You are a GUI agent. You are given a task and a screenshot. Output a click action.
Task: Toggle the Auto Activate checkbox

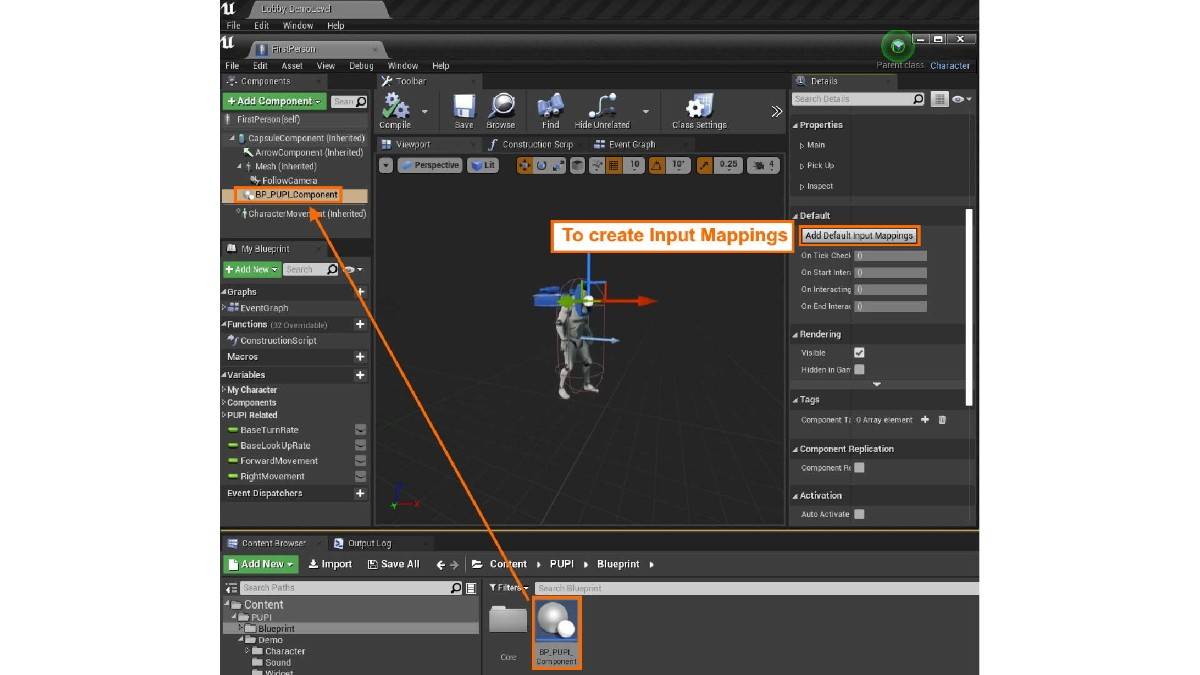click(859, 514)
